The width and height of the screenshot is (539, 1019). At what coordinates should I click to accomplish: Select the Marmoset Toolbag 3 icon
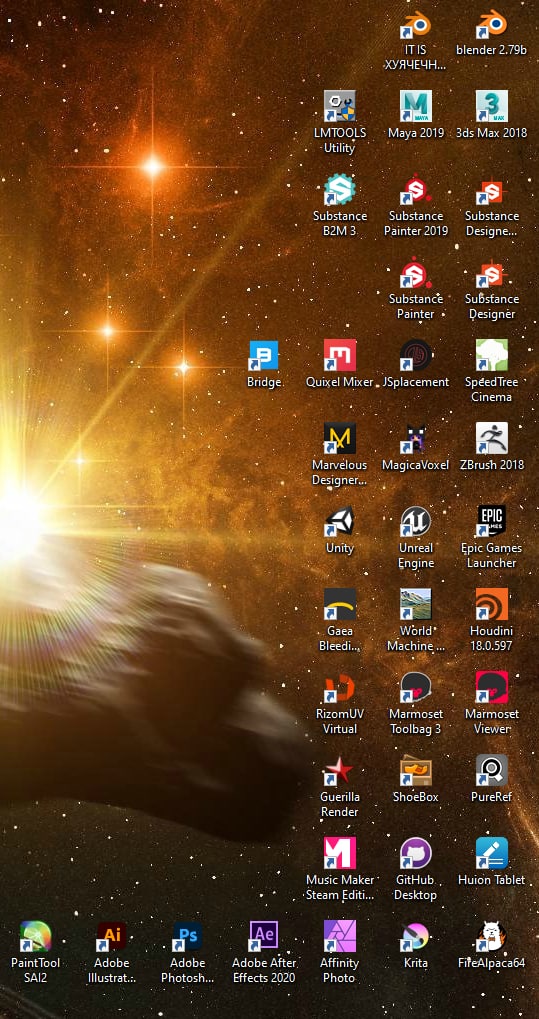tap(415, 688)
